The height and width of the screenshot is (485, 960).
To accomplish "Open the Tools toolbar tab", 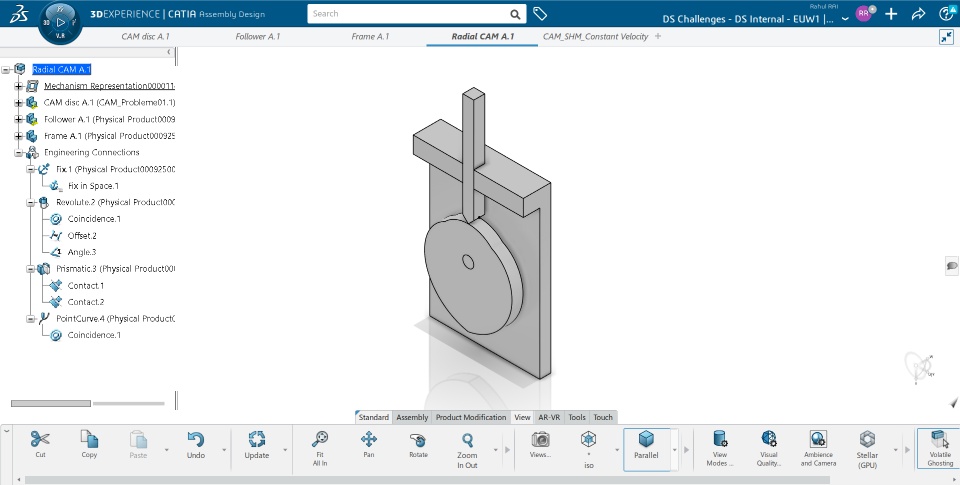I will tap(577, 417).
